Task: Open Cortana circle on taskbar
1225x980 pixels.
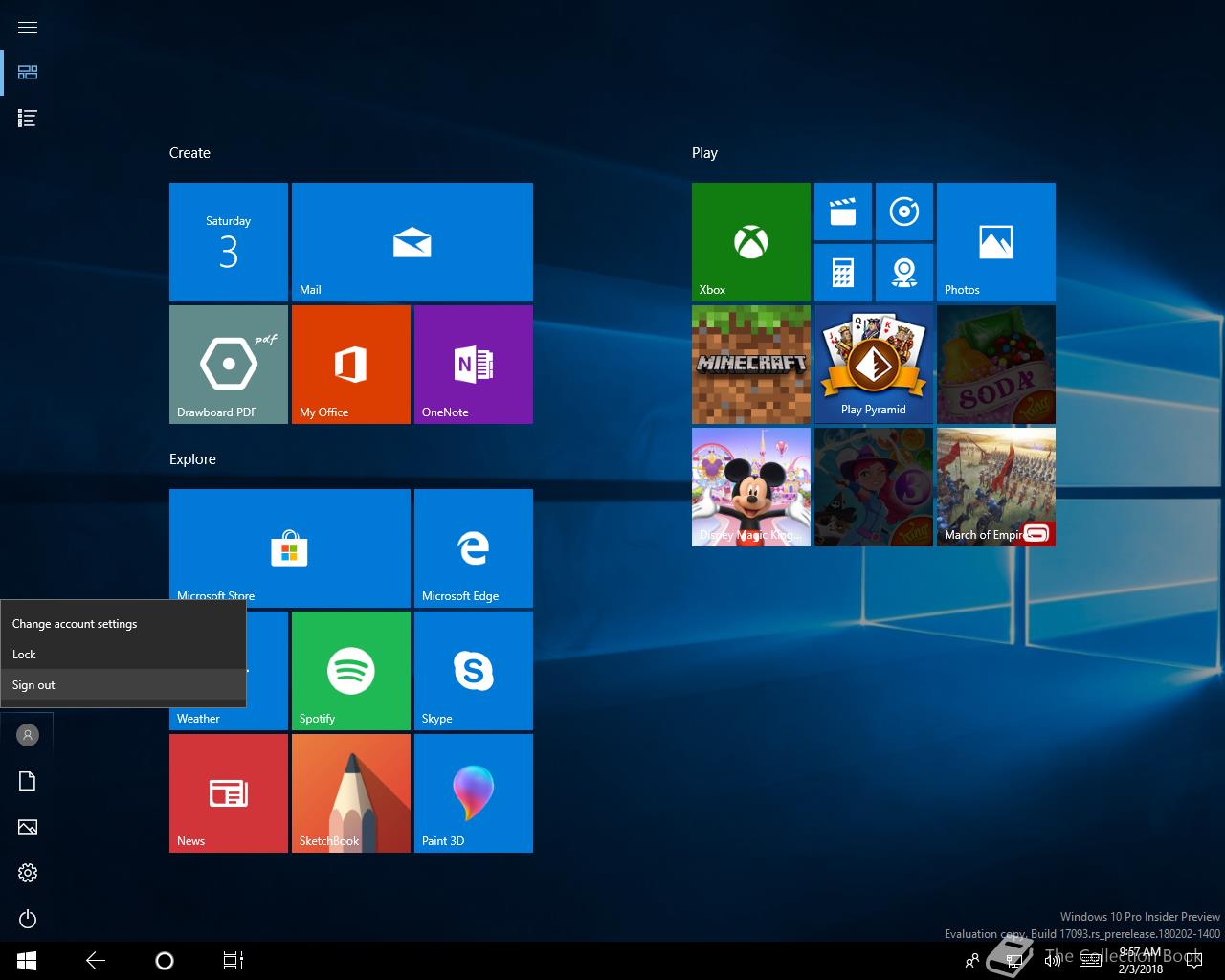Action: click(x=164, y=961)
